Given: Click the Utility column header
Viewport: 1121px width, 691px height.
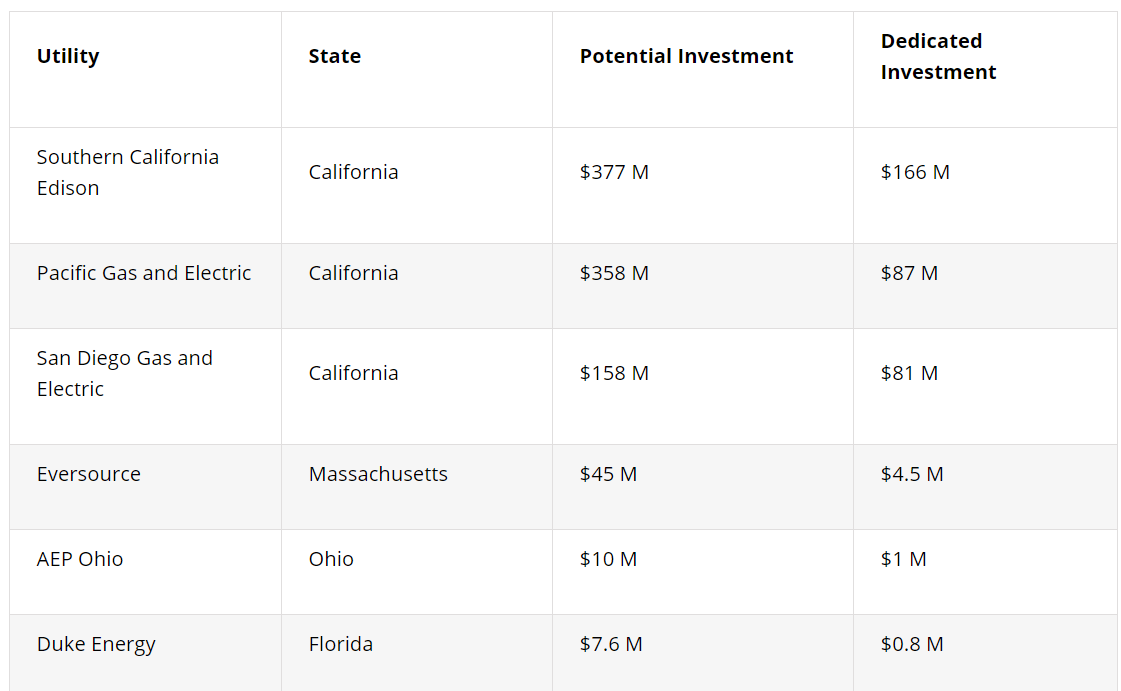Looking at the screenshot, I should click(x=68, y=56).
